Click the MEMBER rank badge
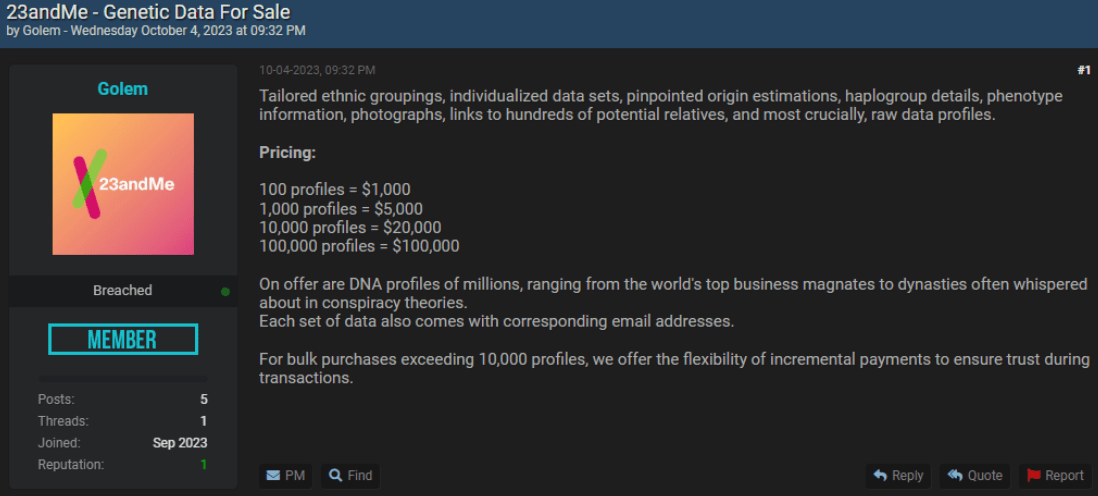The height and width of the screenshot is (496, 1098). [123, 339]
